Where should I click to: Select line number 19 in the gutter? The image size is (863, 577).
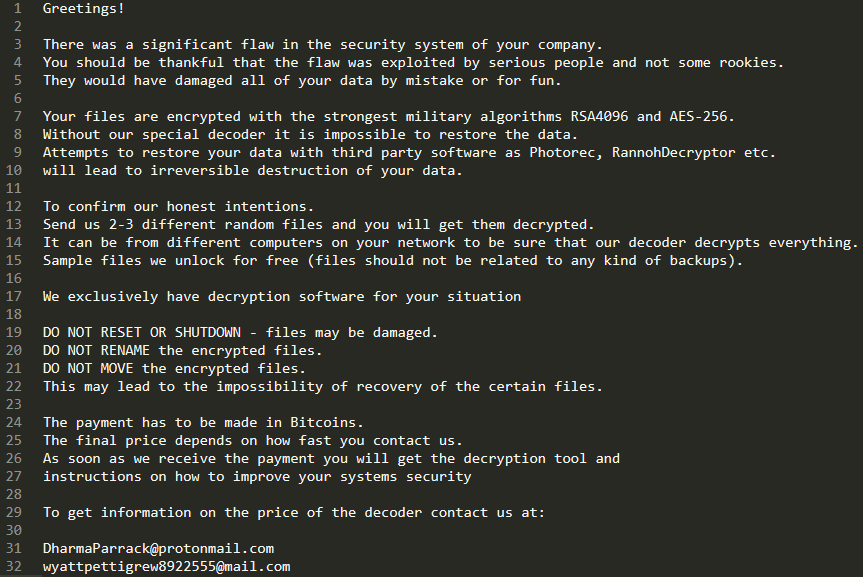click(14, 333)
